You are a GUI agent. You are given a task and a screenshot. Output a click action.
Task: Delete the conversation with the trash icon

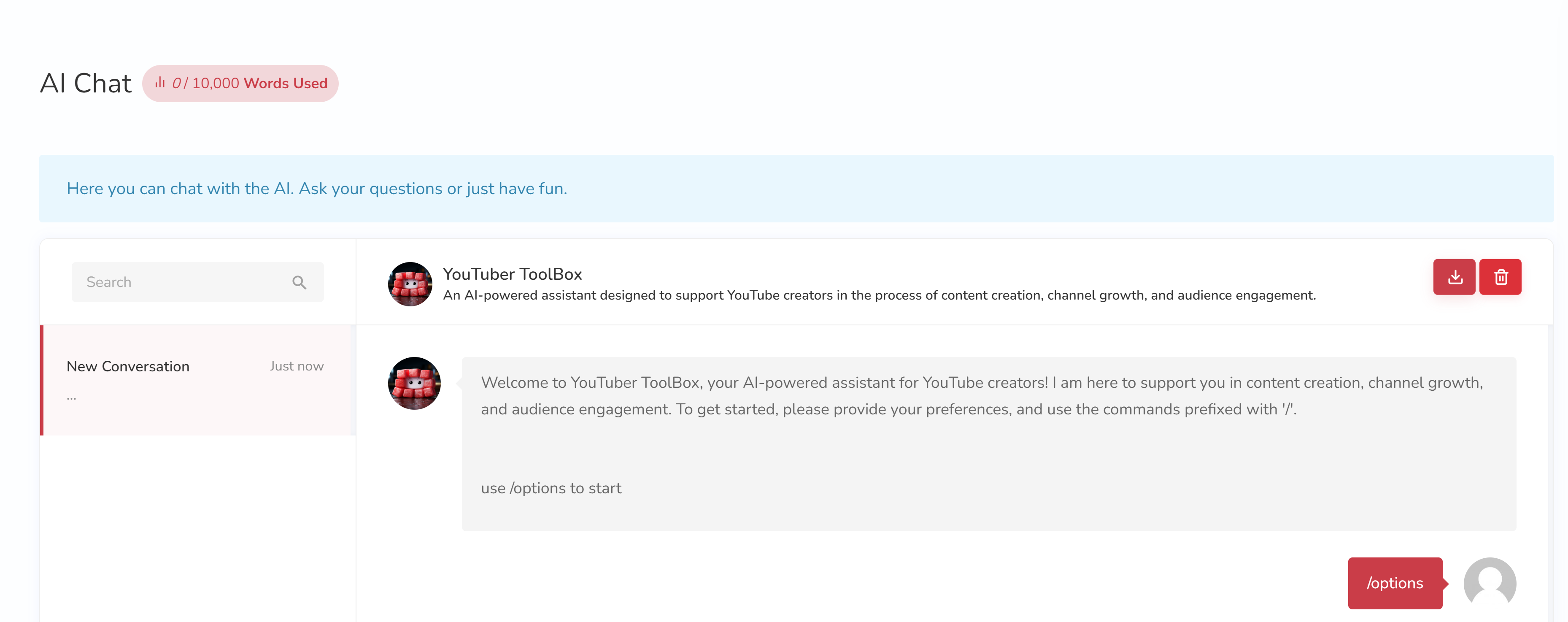[x=1500, y=278]
